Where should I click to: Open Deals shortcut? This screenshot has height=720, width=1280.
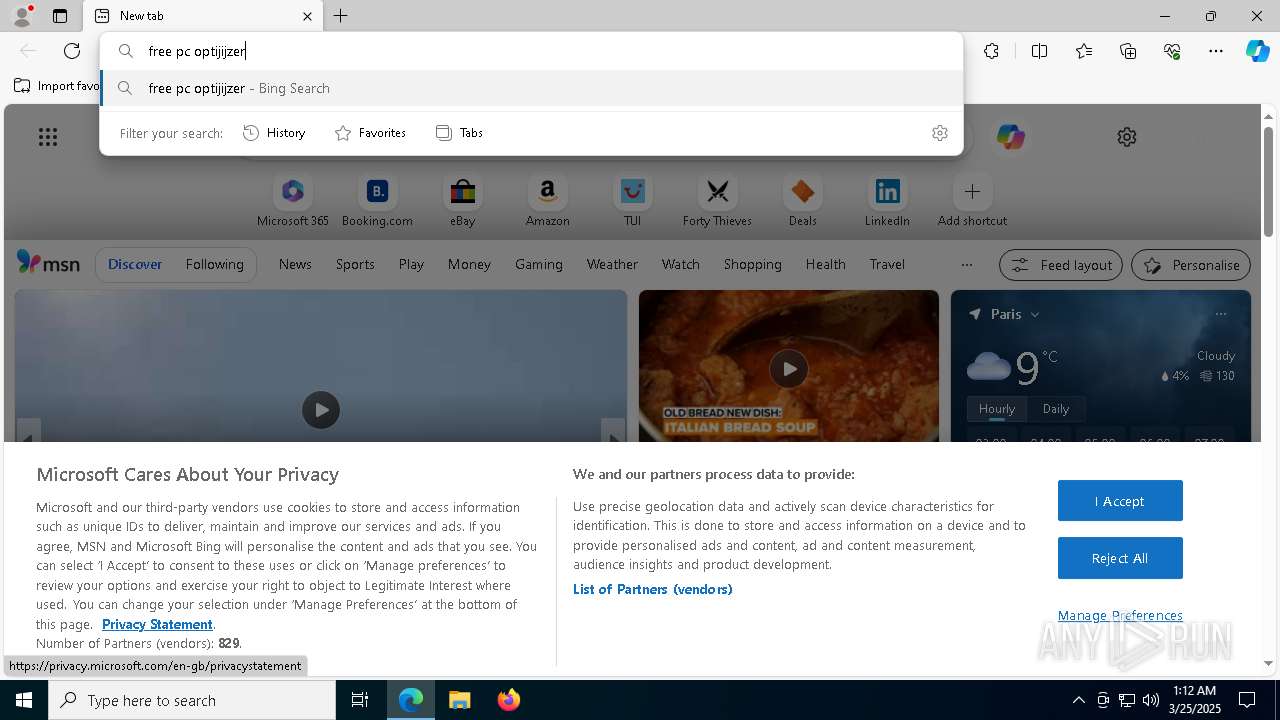(802, 201)
